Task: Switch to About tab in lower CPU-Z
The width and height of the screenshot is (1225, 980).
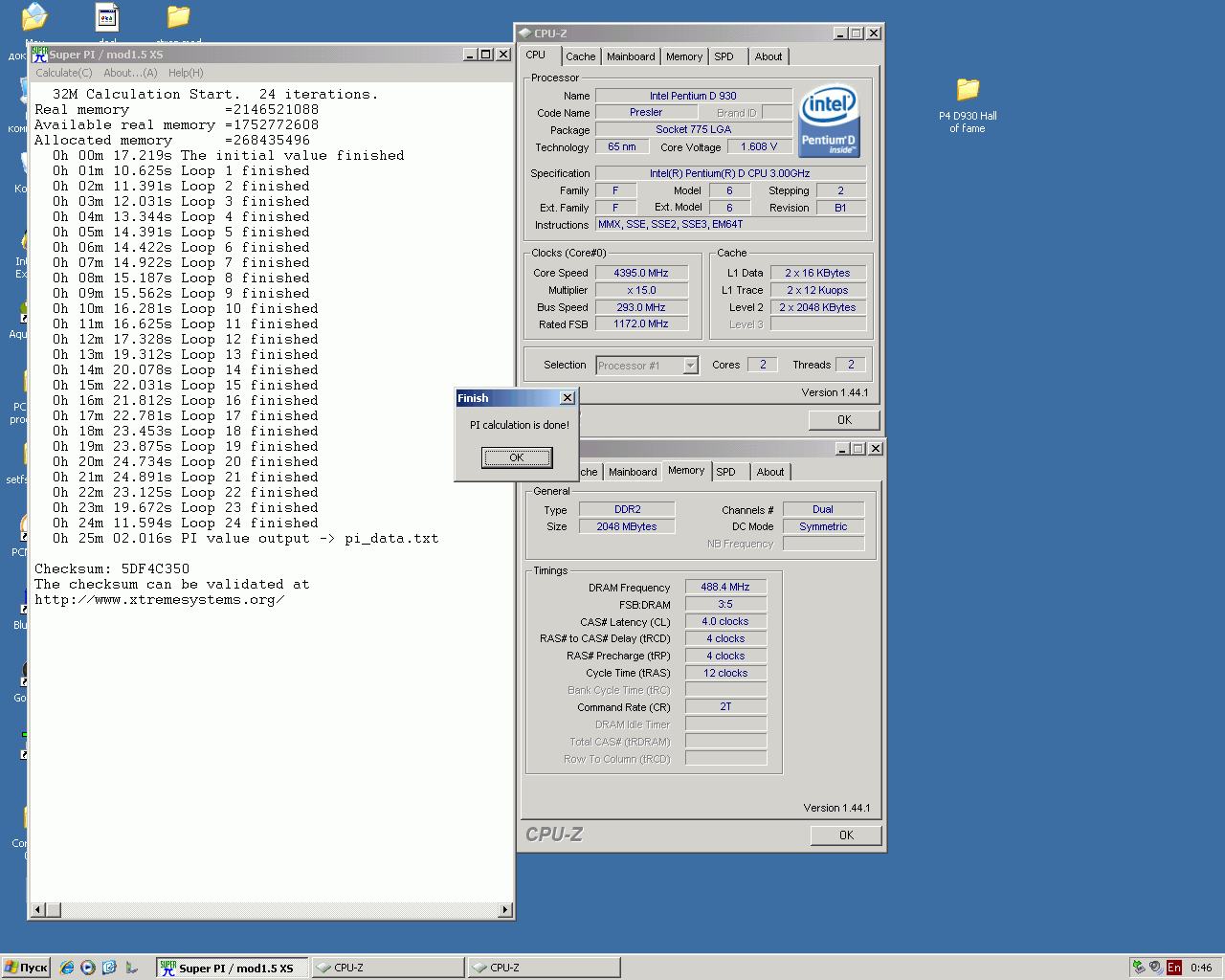Action: coord(770,472)
